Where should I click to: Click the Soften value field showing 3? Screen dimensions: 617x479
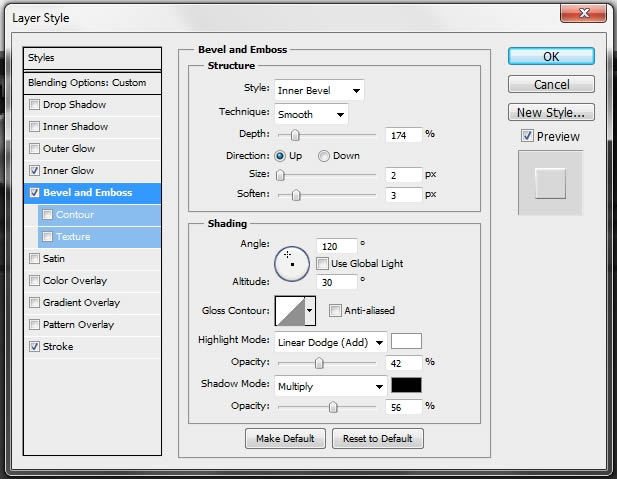404,195
